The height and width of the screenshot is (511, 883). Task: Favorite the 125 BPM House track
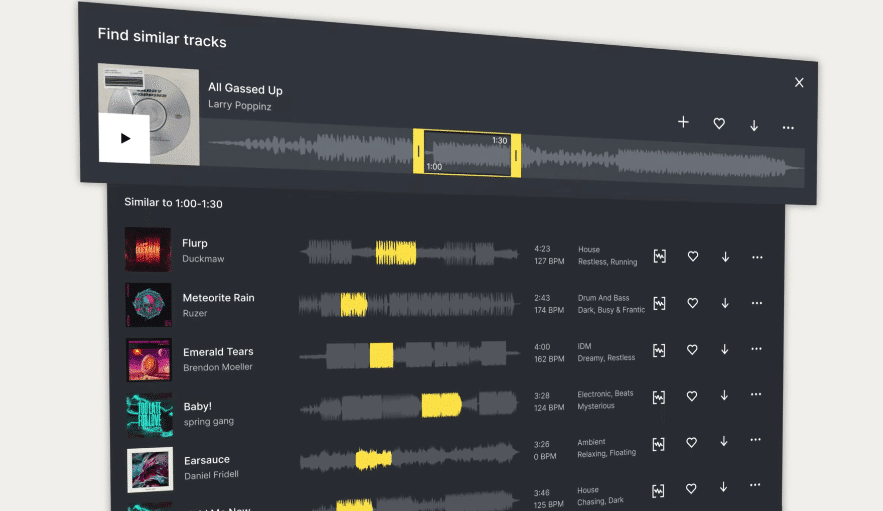[691, 489]
